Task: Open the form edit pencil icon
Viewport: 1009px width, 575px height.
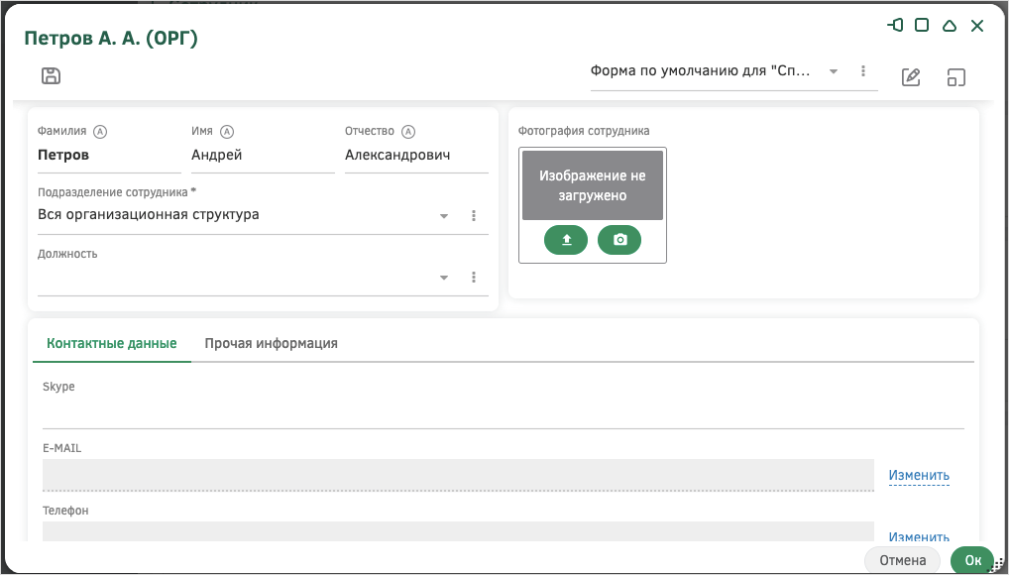Action: click(x=911, y=77)
